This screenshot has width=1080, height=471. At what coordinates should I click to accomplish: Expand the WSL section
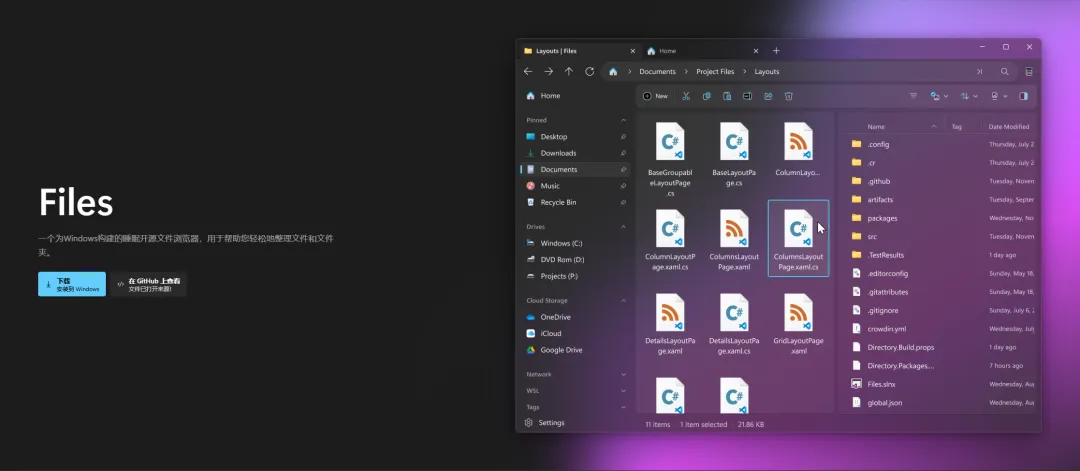click(623, 391)
